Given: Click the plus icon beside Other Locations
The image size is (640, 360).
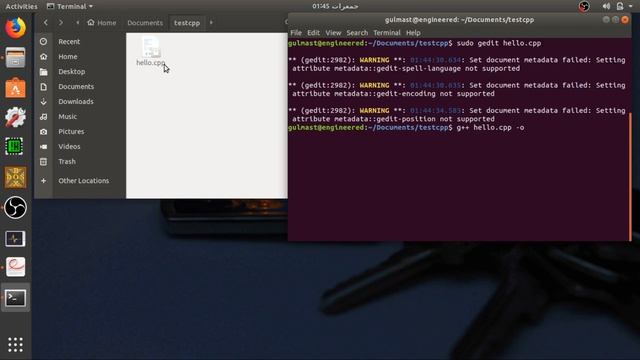Looking at the screenshot, I should click(x=43, y=181).
